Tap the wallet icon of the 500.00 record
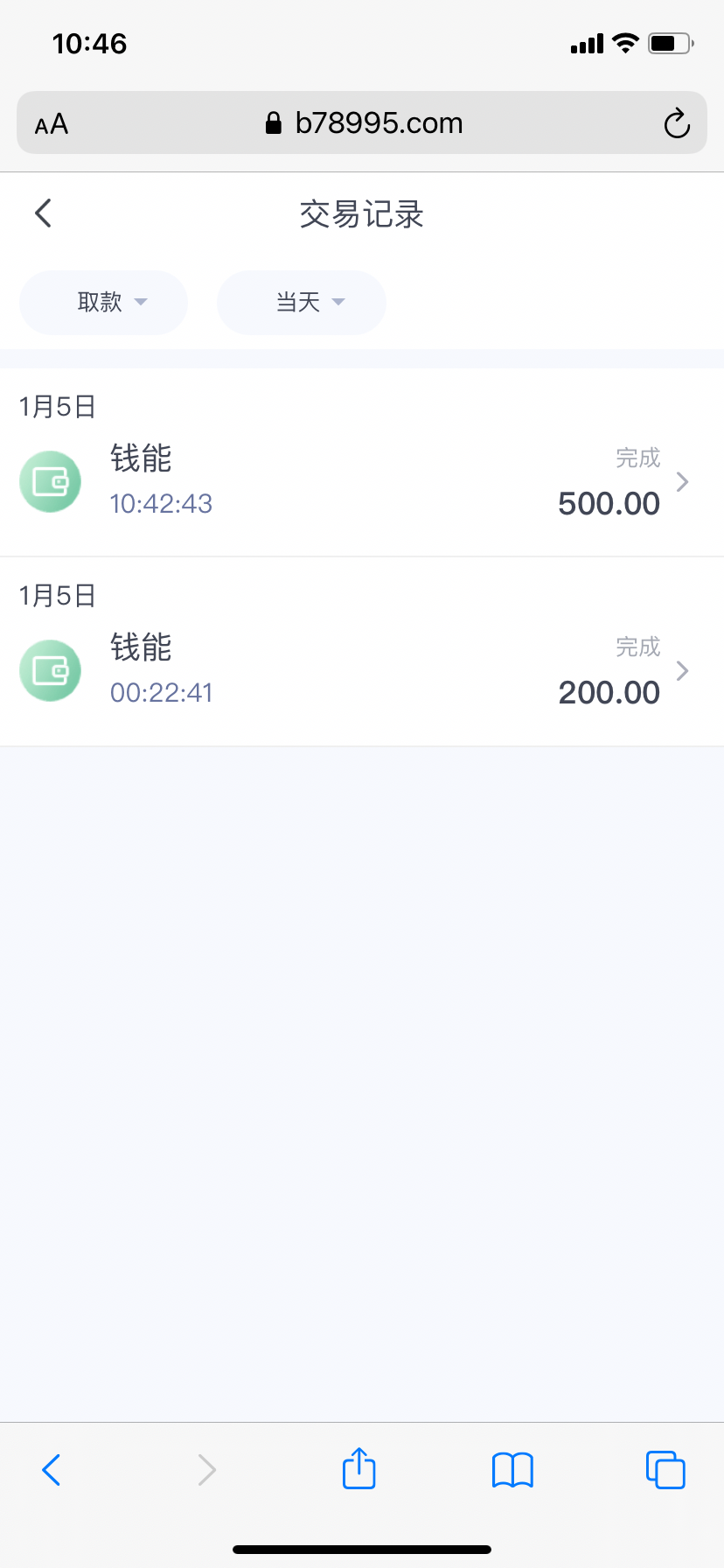Viewport: 724px width, 1568px height. 51,481
